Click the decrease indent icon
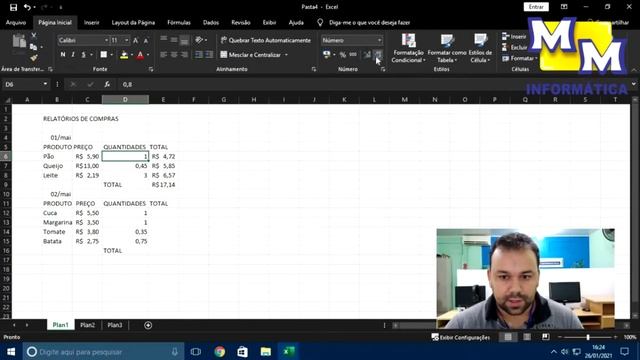 [x=199, y=55]
